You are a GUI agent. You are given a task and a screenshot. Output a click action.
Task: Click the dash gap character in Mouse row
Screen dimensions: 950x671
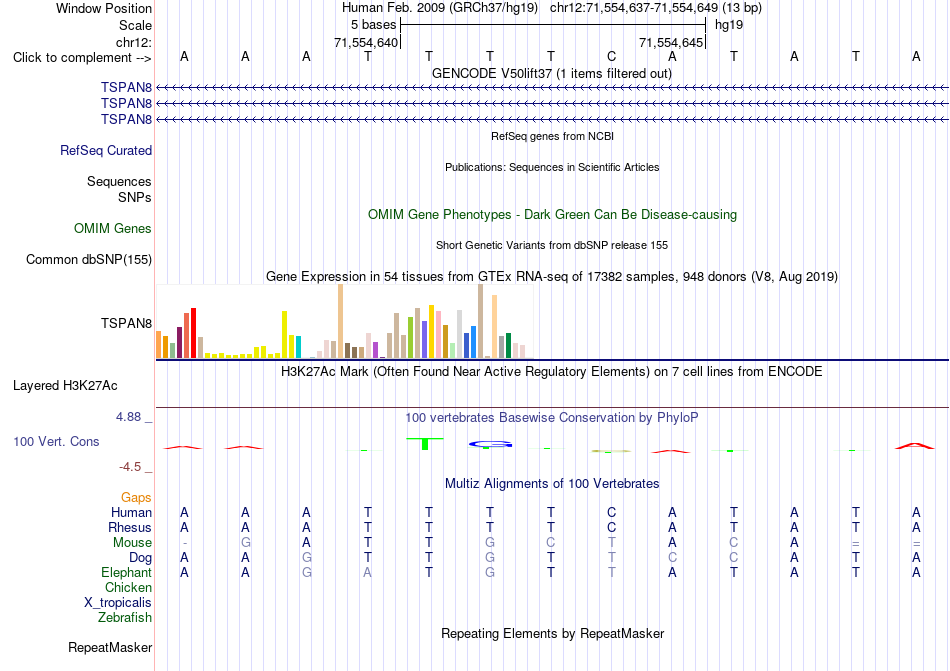185,543
